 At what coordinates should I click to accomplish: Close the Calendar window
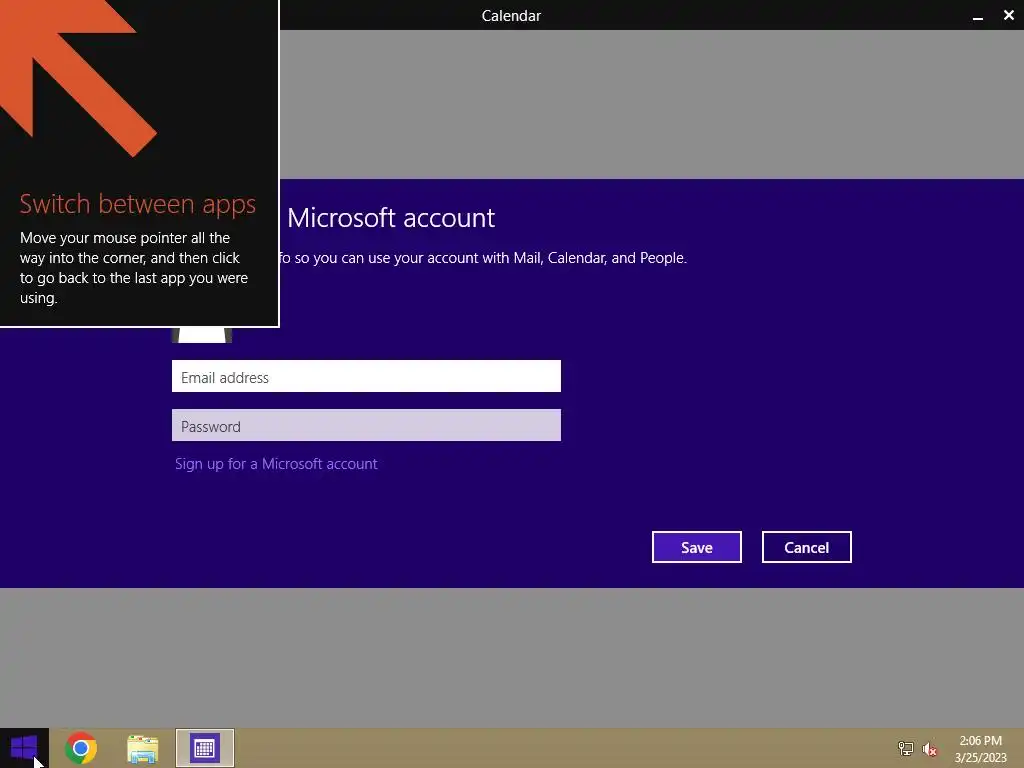tap(1008, 15)
